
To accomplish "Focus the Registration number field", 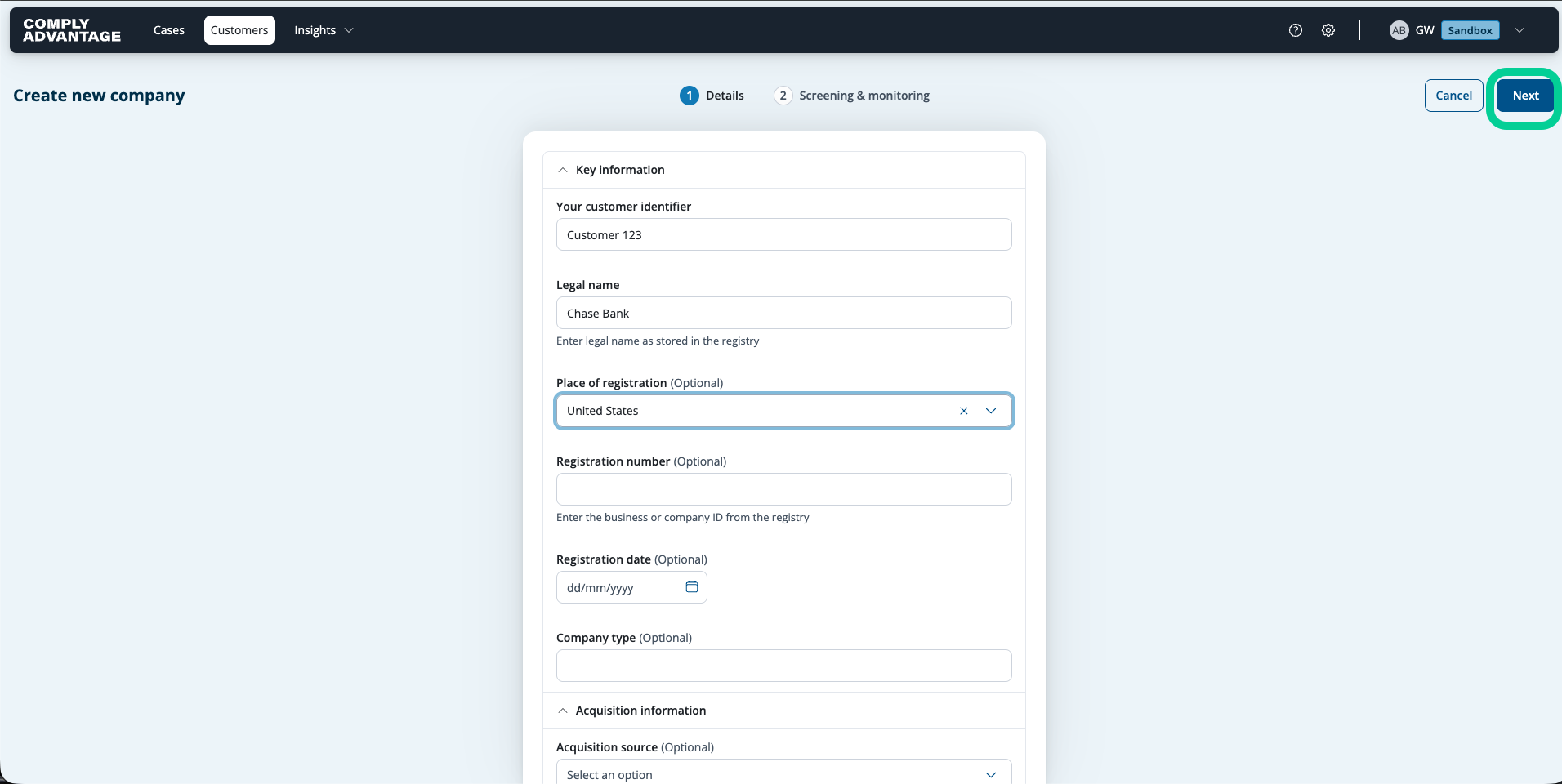I will coord(784,489).
